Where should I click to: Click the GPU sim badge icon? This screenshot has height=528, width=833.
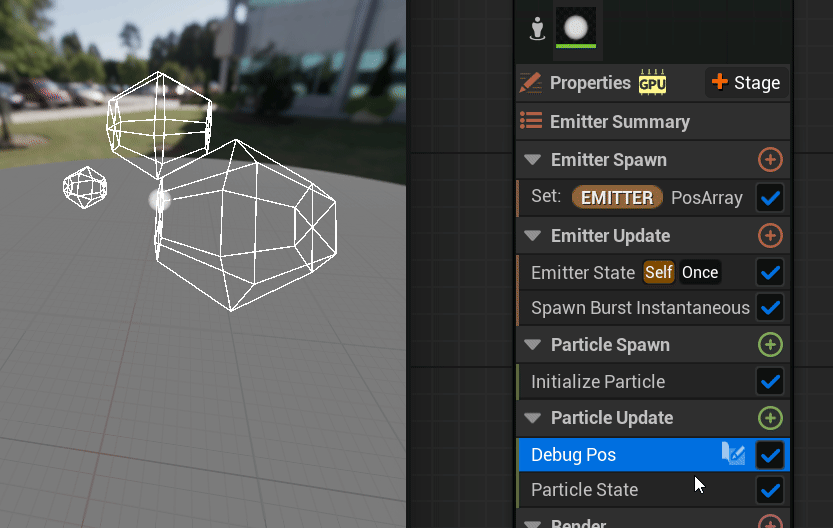point(652,82)
